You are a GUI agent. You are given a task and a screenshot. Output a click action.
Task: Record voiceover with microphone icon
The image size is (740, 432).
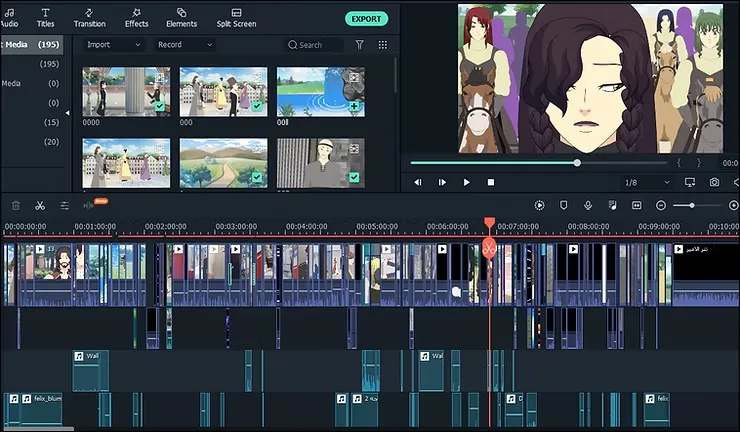click(x=588, y=205)
